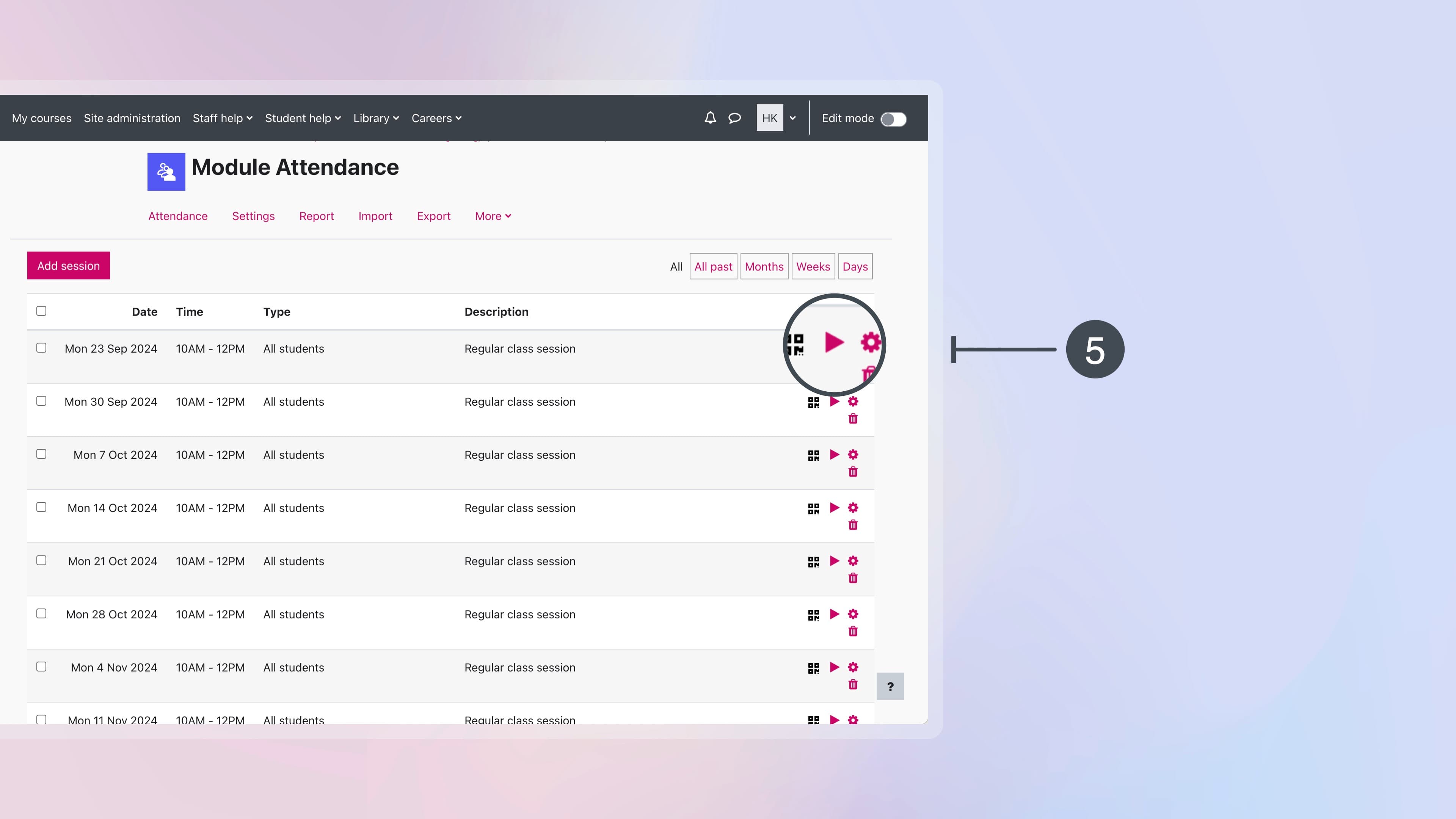Open settings for the Mon 7 Oct session
Screen dimensions: 1456x819
pos(853,455)
